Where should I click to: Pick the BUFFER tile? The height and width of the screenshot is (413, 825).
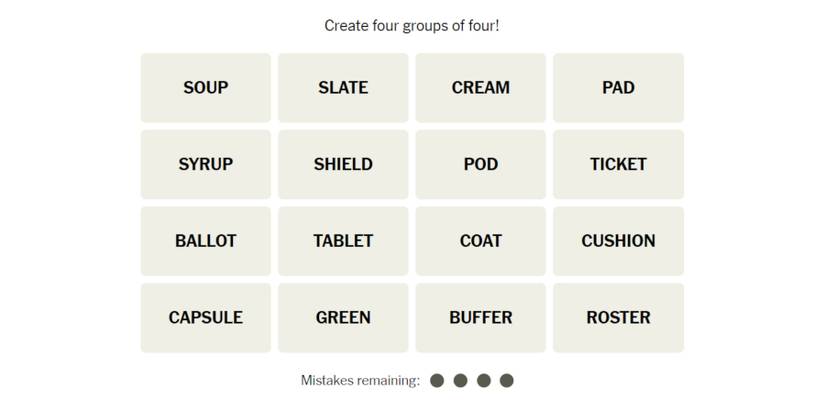(x=481, y=318)
